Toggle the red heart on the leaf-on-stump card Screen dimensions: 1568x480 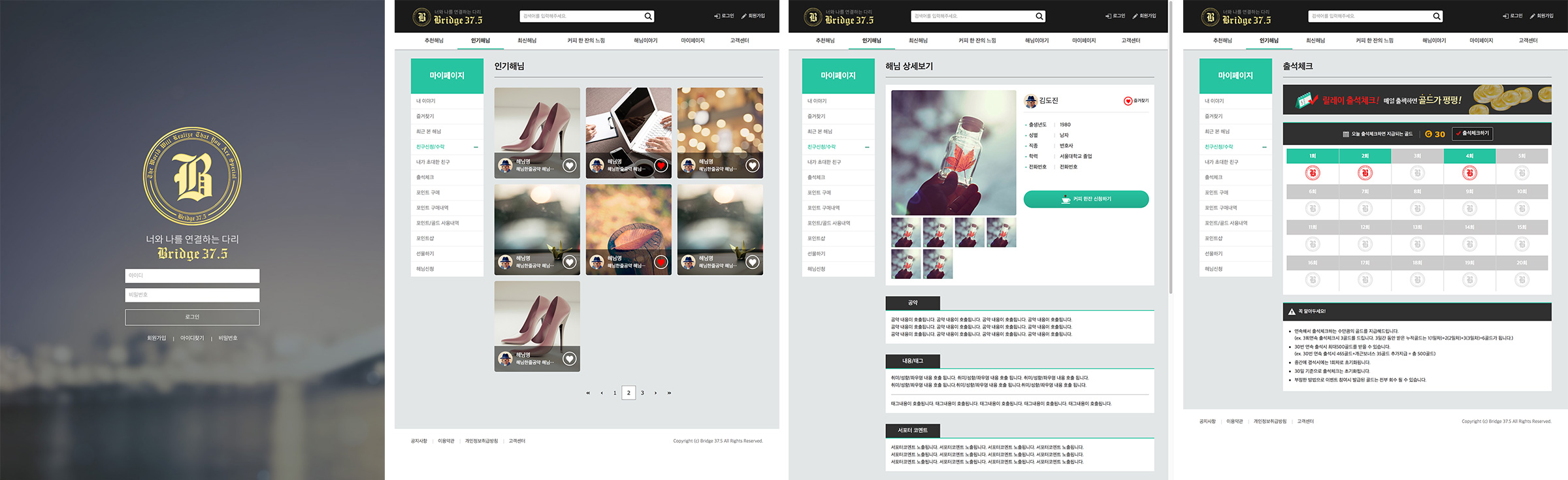point(661,263)
